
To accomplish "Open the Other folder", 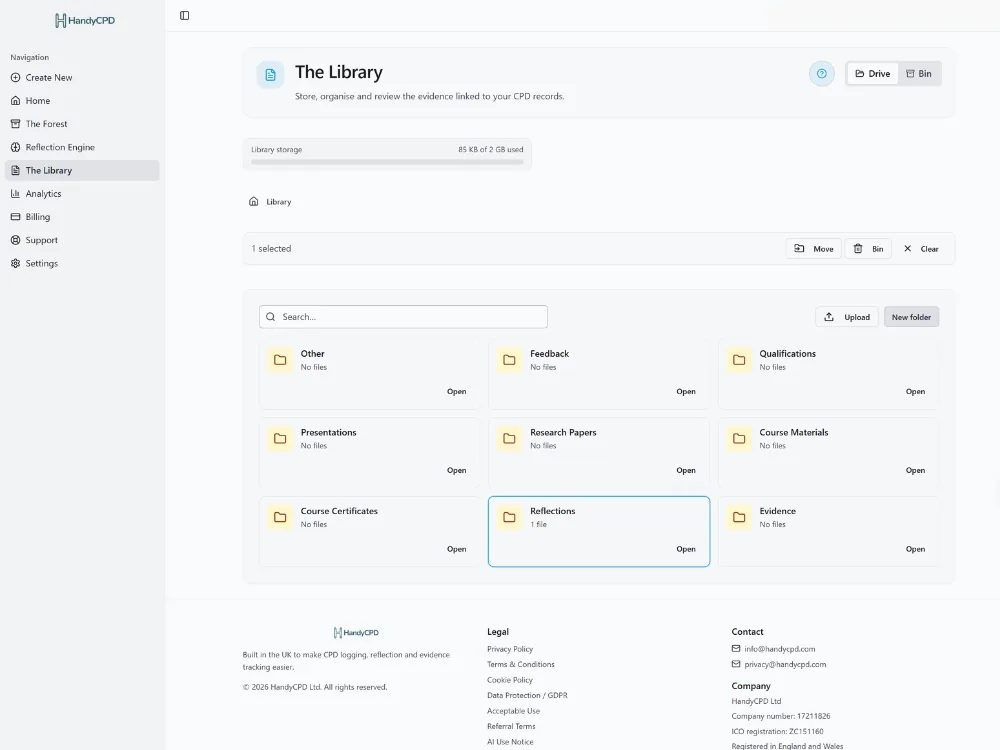I will pyautogui.click(x=456, y=392).
